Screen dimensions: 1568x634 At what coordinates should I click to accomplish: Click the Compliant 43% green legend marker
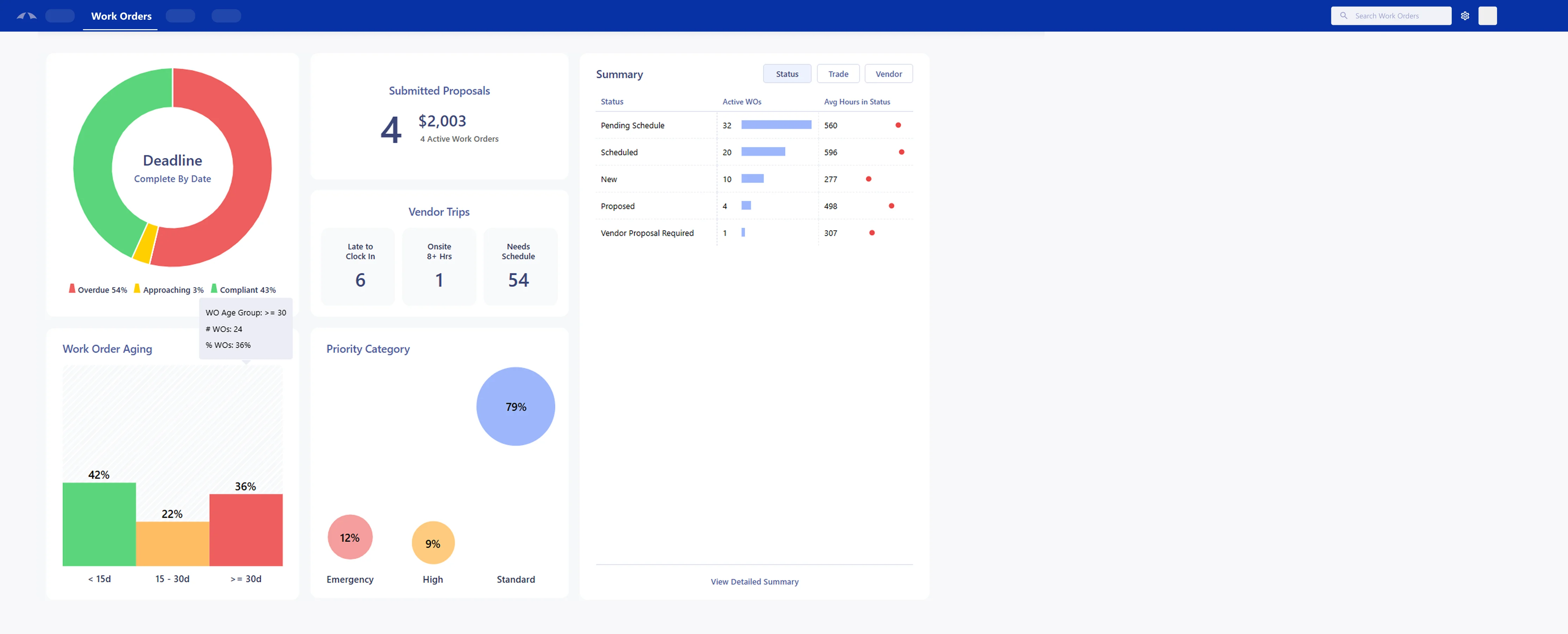coord(214,289)
